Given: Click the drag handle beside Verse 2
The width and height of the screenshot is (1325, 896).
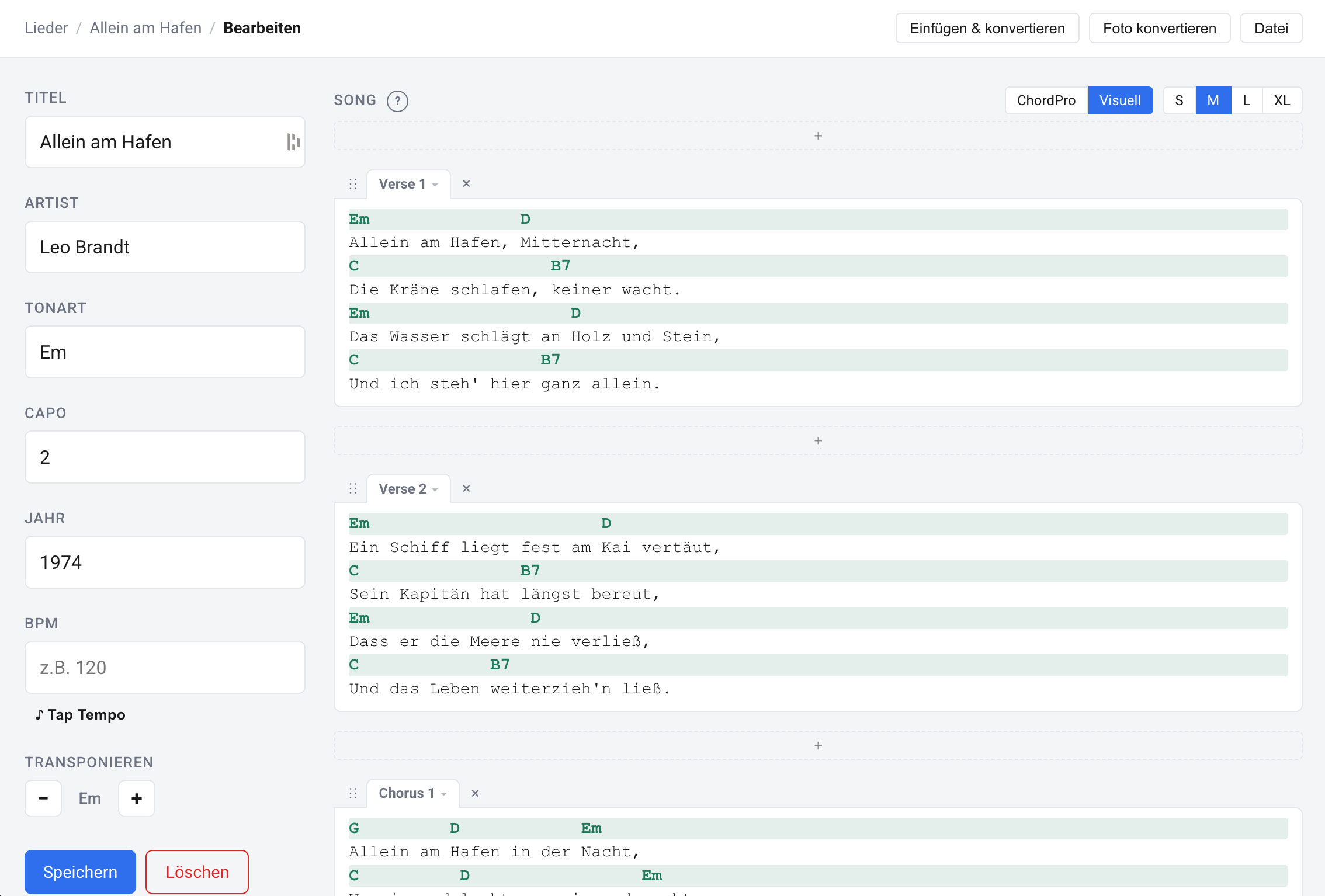Looking at the screenshot, I should 353,488.
